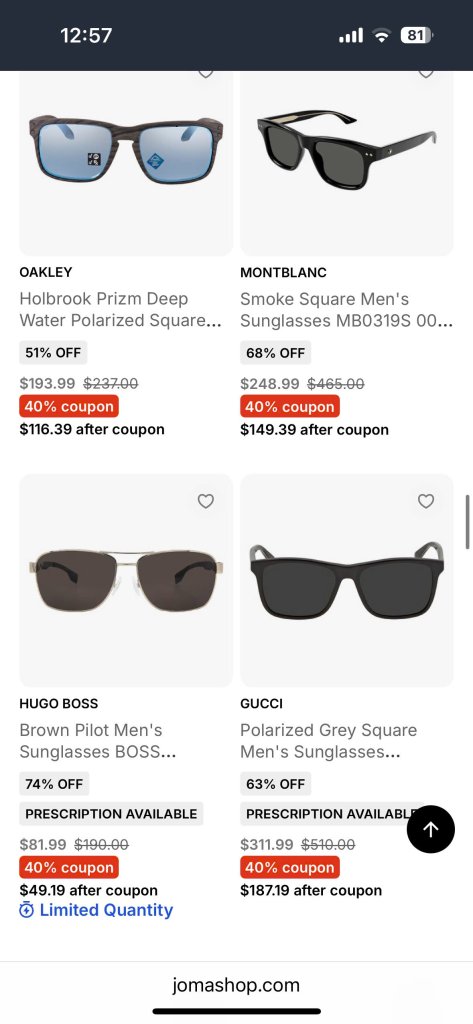The image size is (473, 1024).
Task: Tap the 40% coupon badge under Hugo Boss
Action: pos(69,867)
